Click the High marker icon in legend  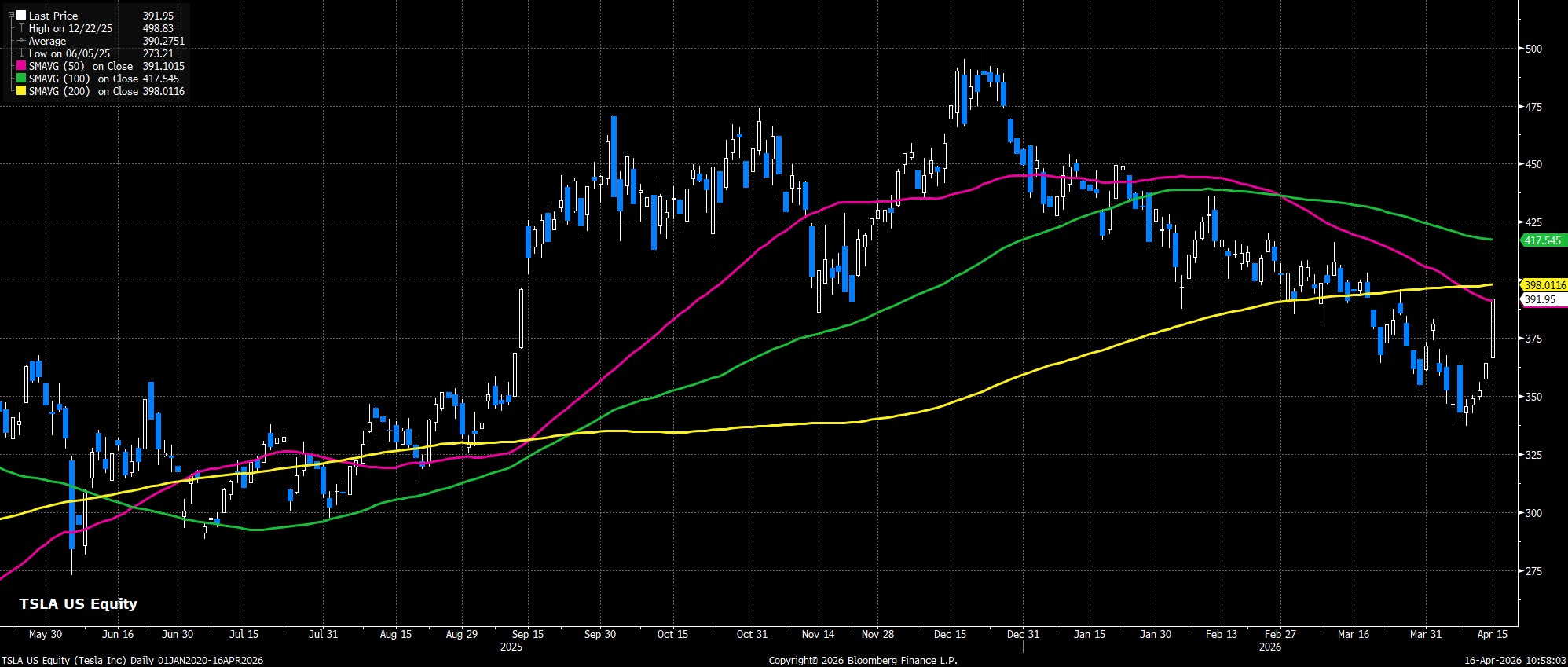(21, 28)
